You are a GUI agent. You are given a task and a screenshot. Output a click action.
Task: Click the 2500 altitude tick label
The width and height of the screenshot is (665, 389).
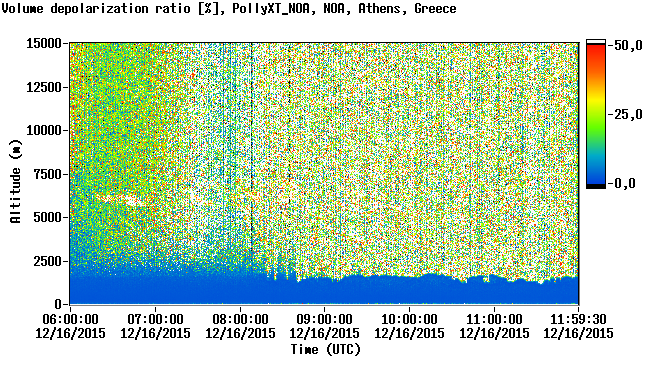pyautogui.click(x=48, y=261)
